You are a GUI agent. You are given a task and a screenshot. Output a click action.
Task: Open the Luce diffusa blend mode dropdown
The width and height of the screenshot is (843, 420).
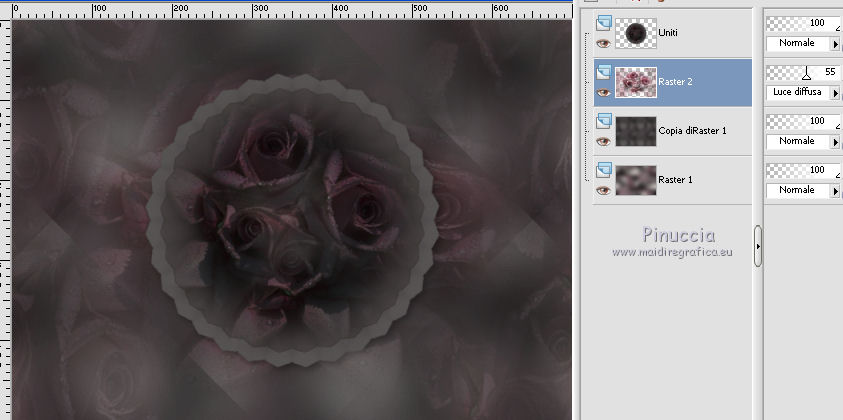coord(835,92)
